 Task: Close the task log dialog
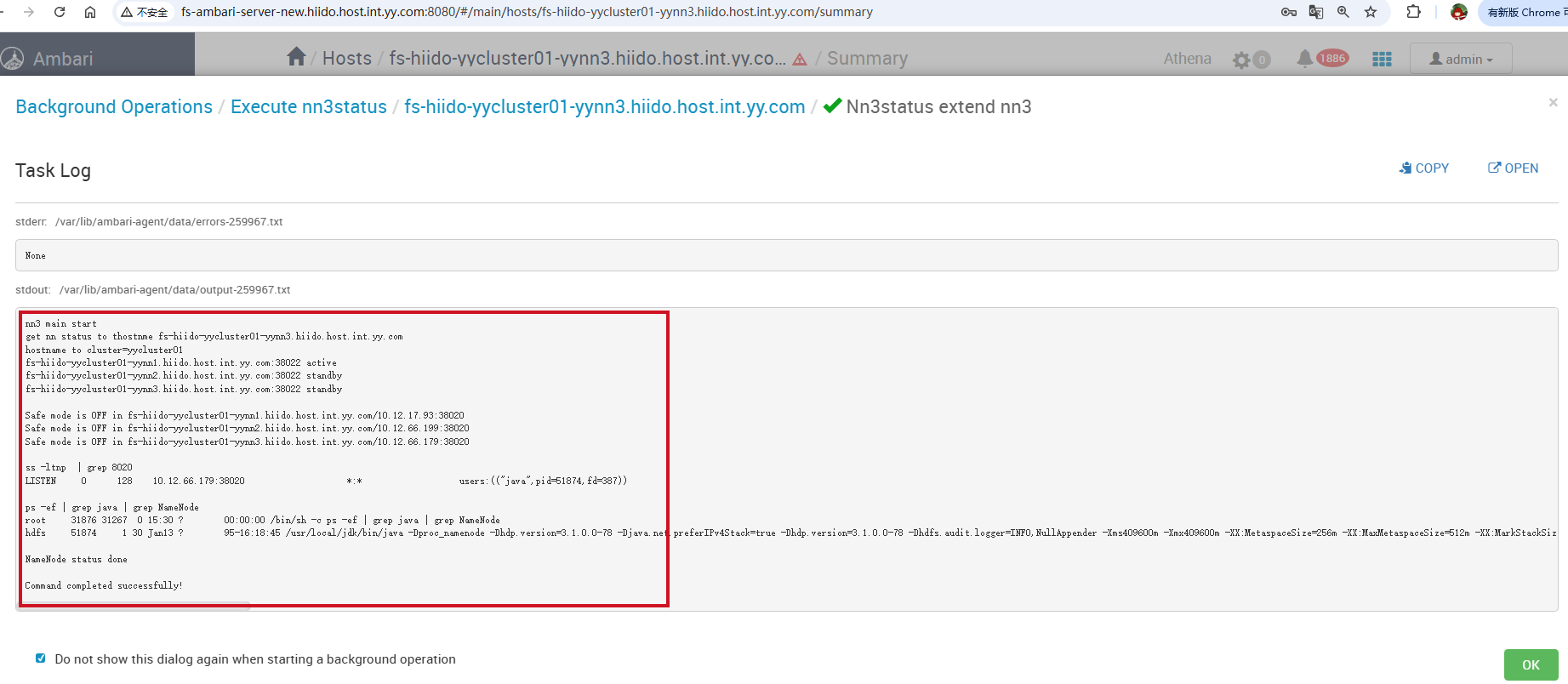(x=1553, y=102)
